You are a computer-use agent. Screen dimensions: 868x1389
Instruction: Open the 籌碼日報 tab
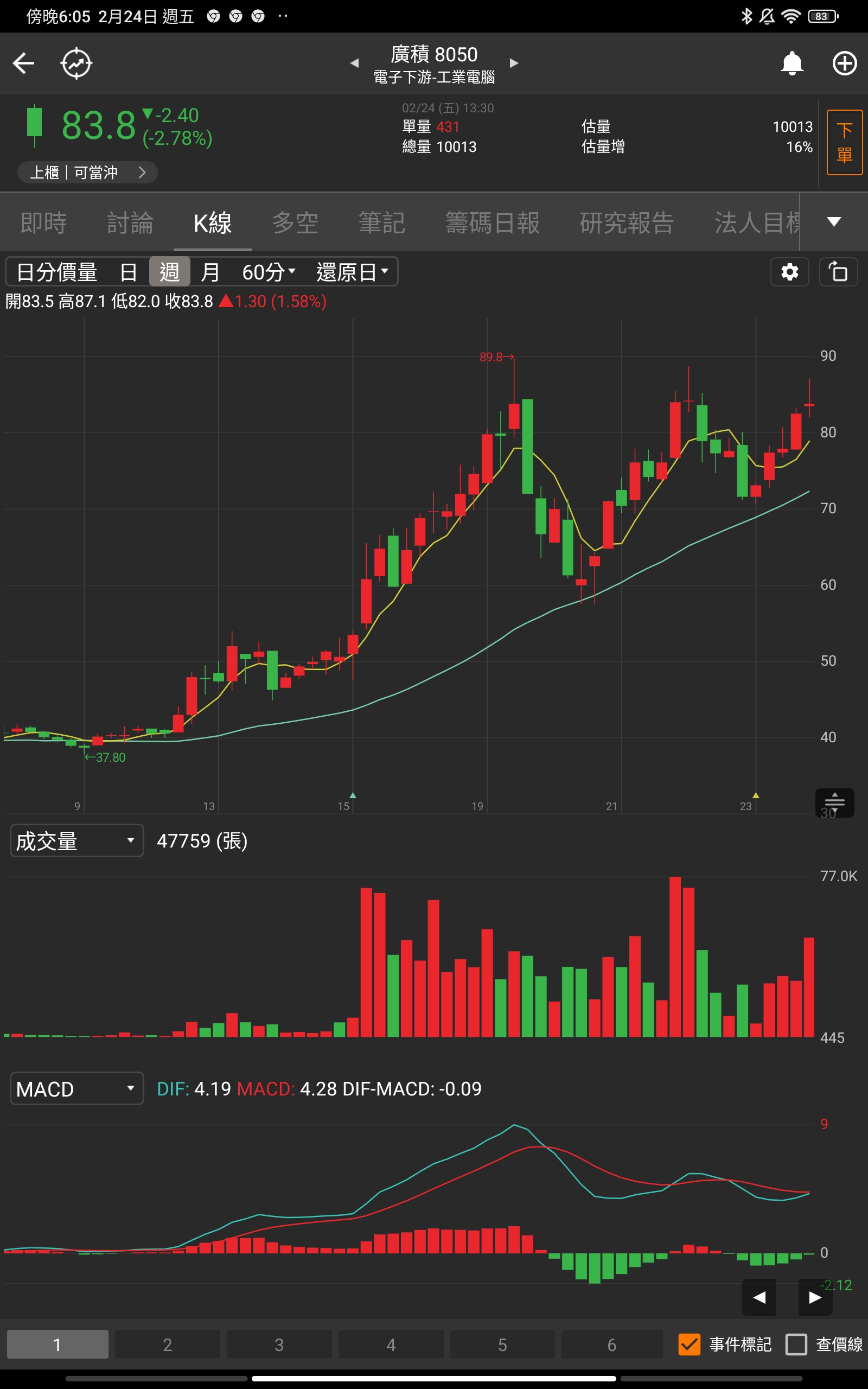click(x=492, y=222)
